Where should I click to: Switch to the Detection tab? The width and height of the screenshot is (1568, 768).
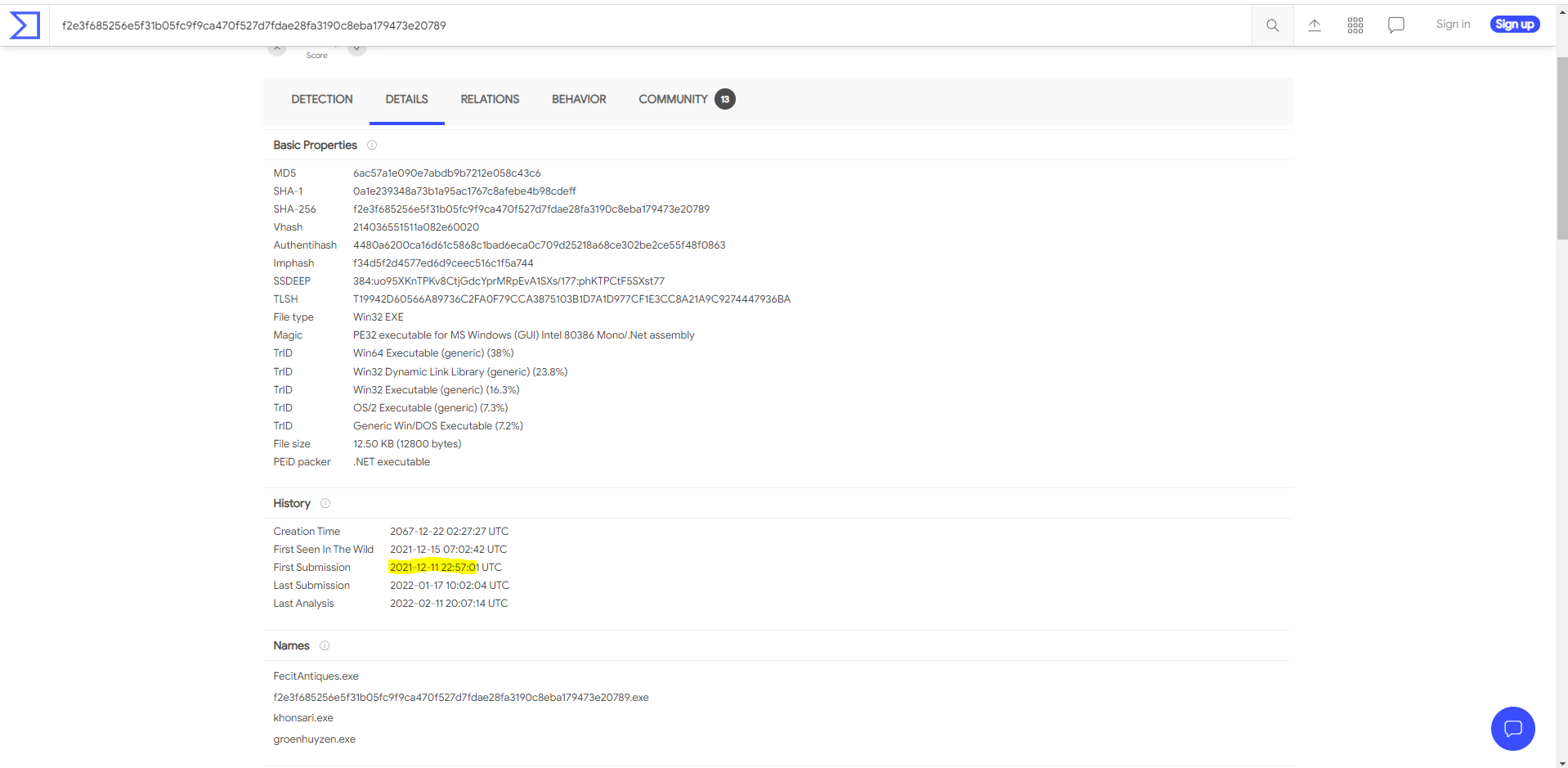[322, 100]
